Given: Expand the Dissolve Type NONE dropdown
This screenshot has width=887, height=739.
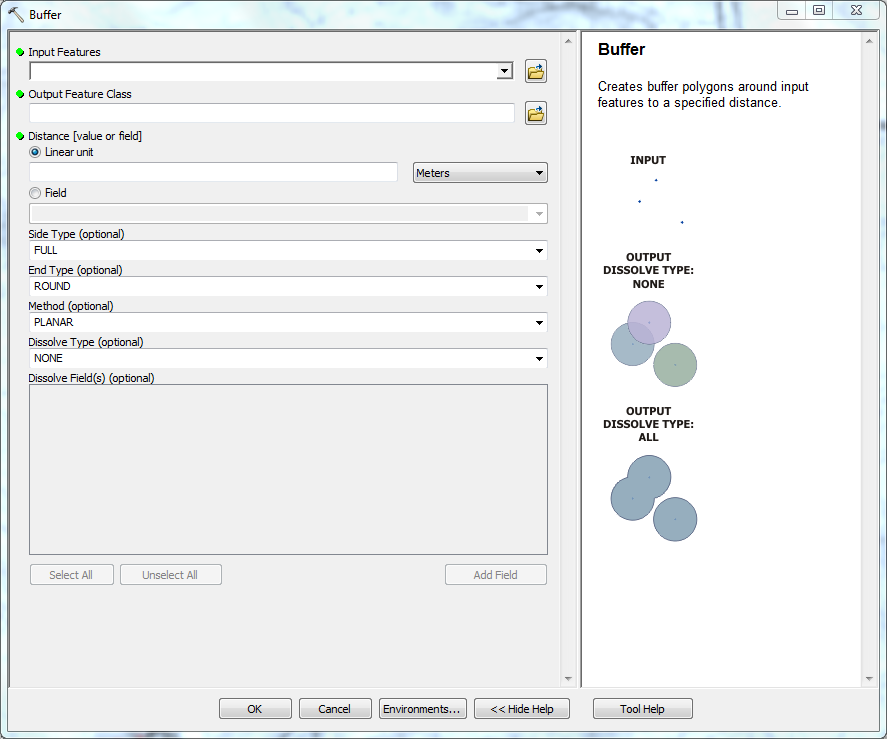Looking at the screenshot, I should [539, 358].
